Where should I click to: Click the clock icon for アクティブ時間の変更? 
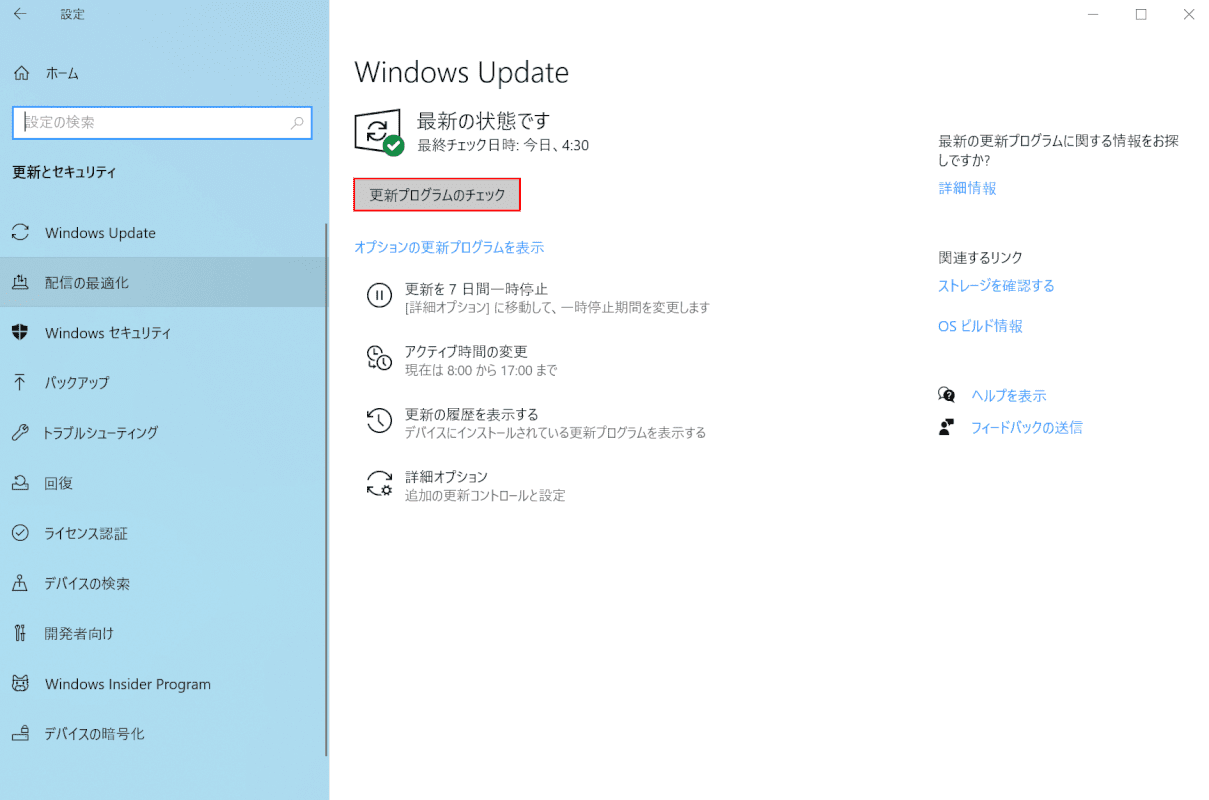(379, 358)
